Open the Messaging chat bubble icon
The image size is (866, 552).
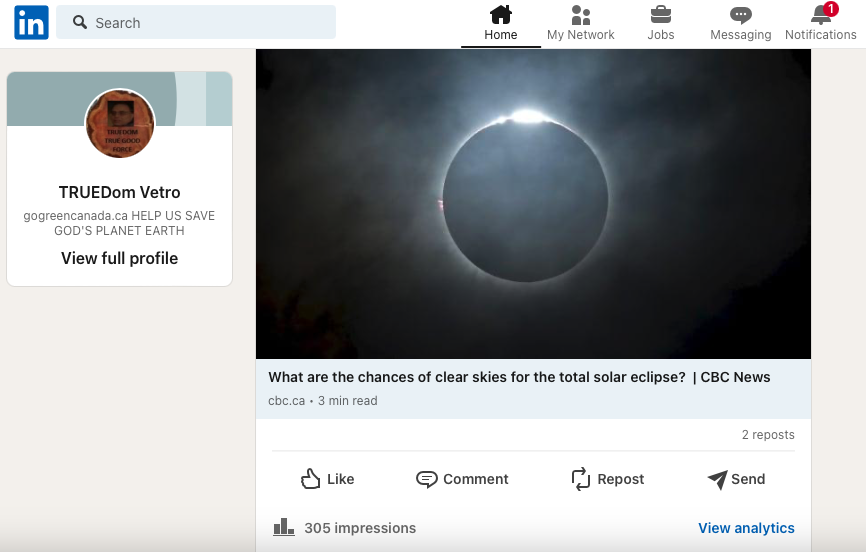pos(741,15)
